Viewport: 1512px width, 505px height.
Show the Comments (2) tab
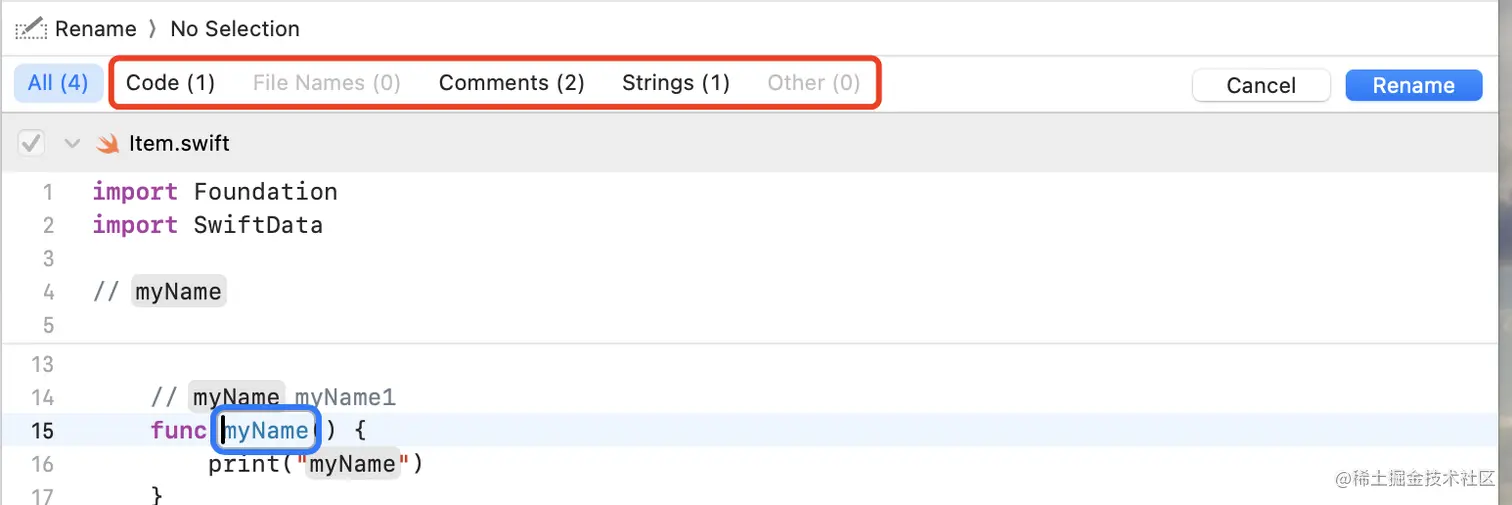tap(512, 83)
